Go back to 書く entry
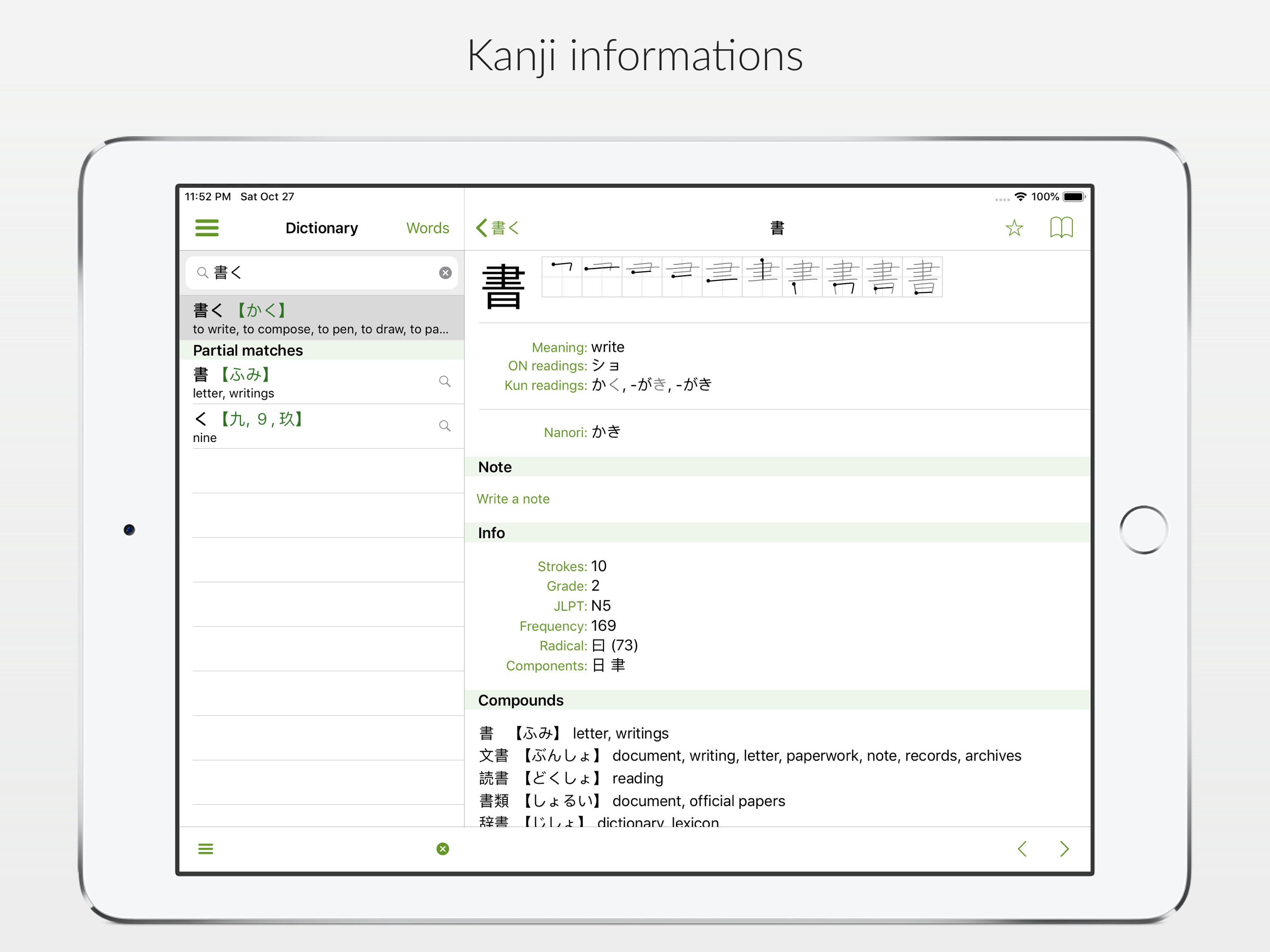This screenshot has width=1270, height=952. click(x=497, y=228)
